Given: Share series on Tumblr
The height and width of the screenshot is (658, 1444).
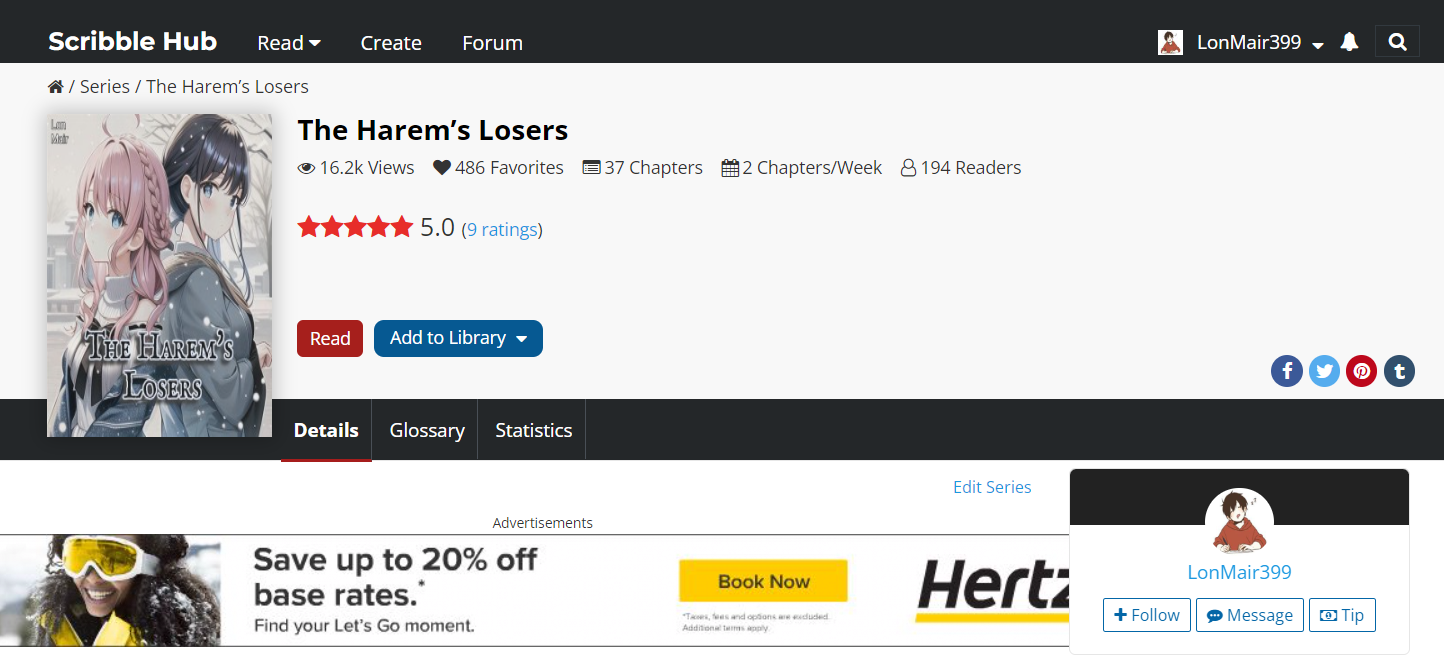Looking at the screenshot, I should [x=1399, y=371].
